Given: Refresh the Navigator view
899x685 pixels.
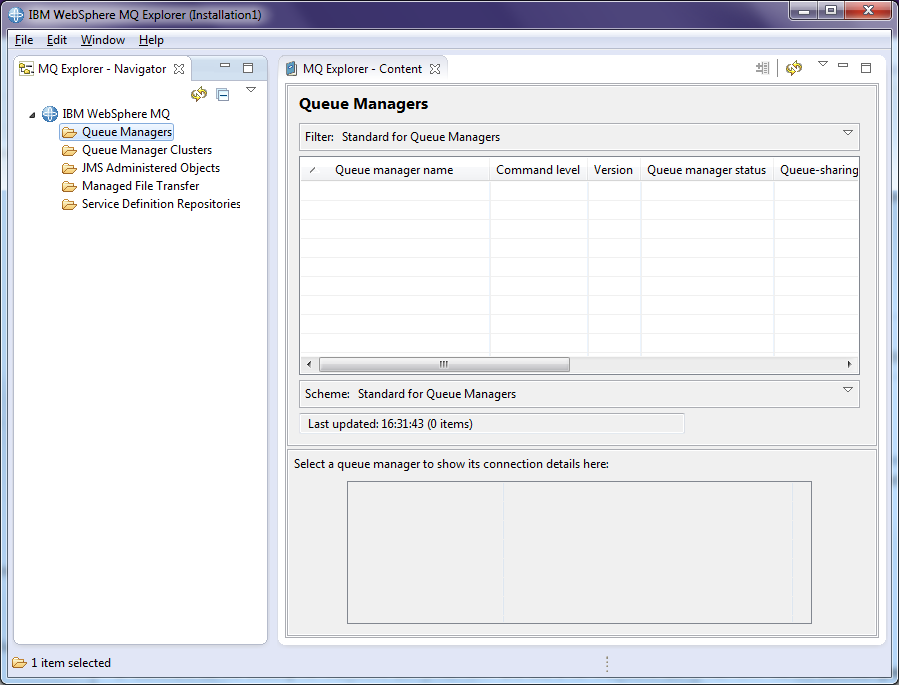Looking at the screenshot, I should click(x=199, y=94).
